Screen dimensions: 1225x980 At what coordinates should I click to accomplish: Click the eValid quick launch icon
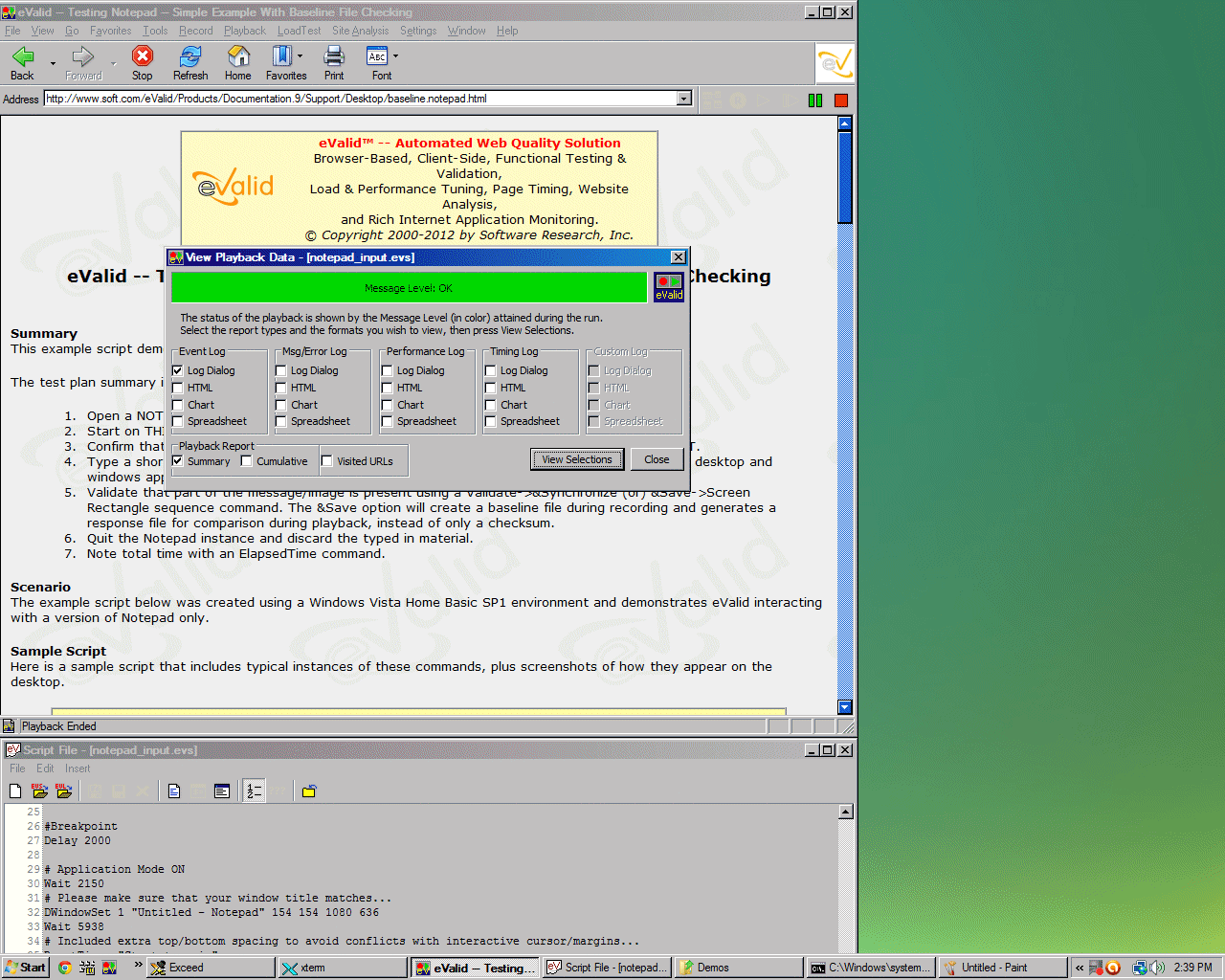click(x=110, y=968)
